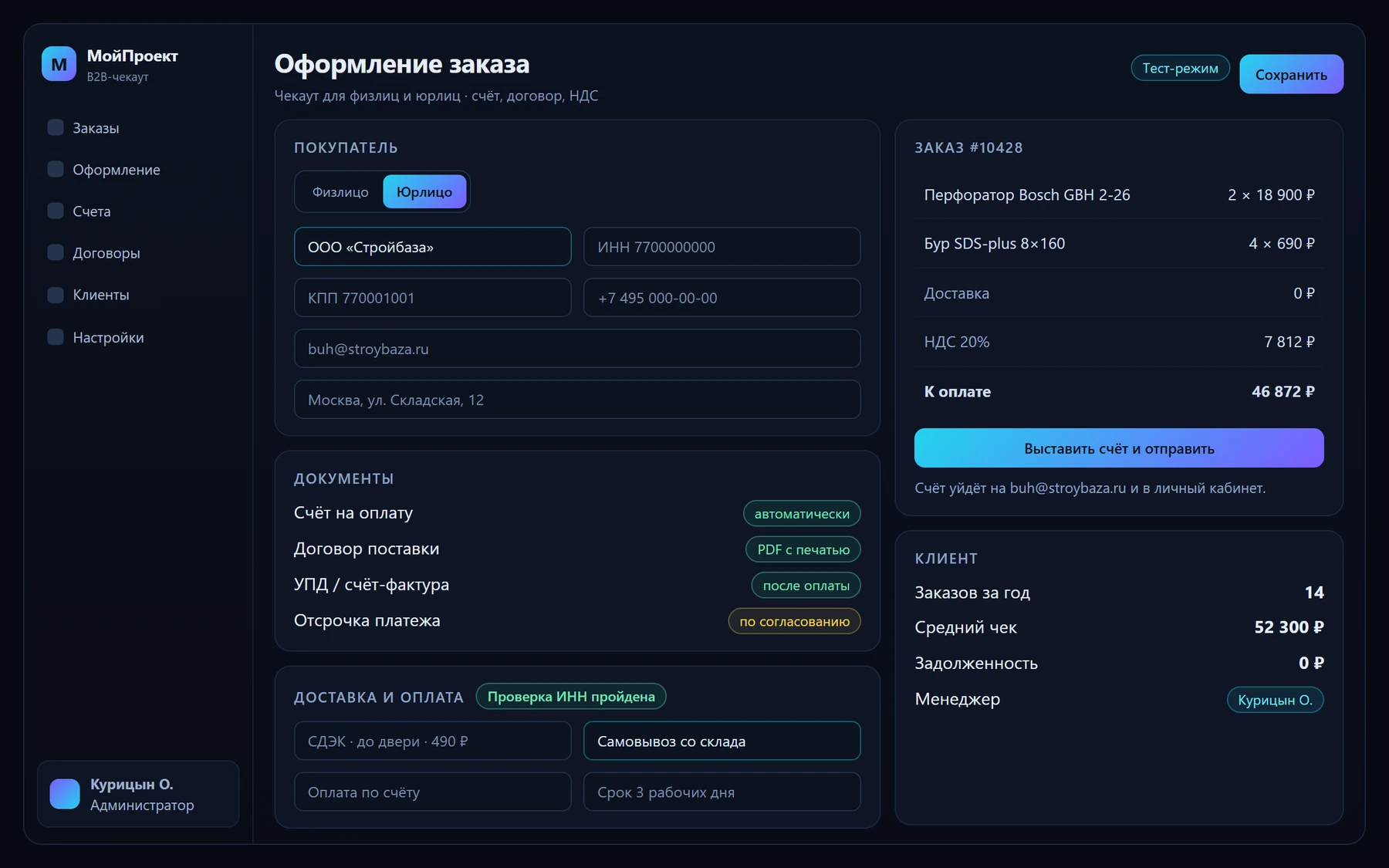Click the после оплаты badge
This screenshot has height=868, width=1389.
(806, 586)
